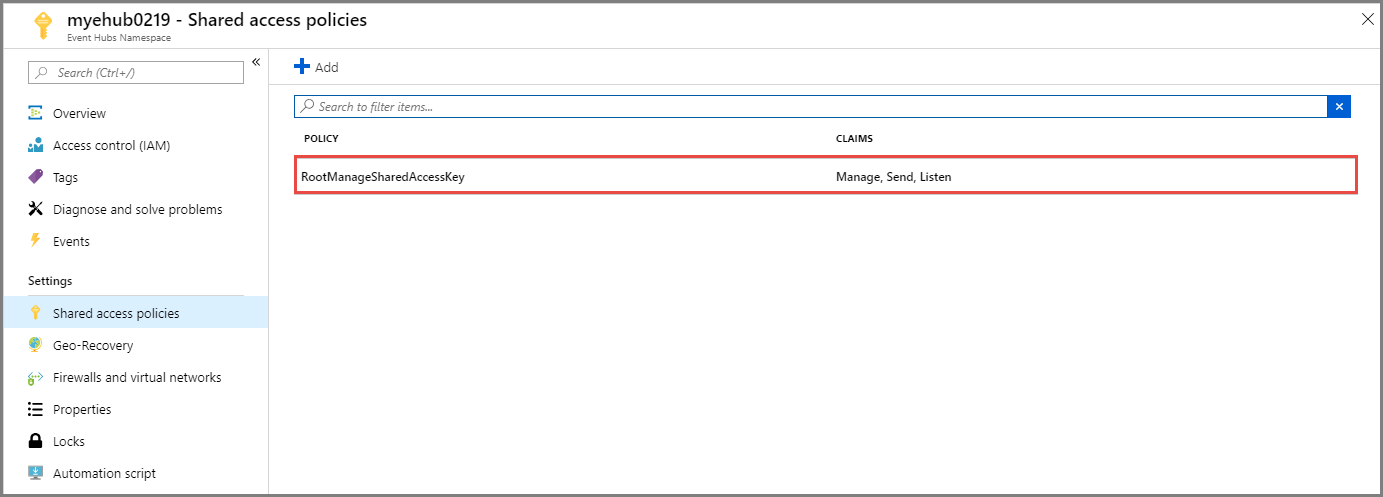Open Diagnose and solve problems

137,209
